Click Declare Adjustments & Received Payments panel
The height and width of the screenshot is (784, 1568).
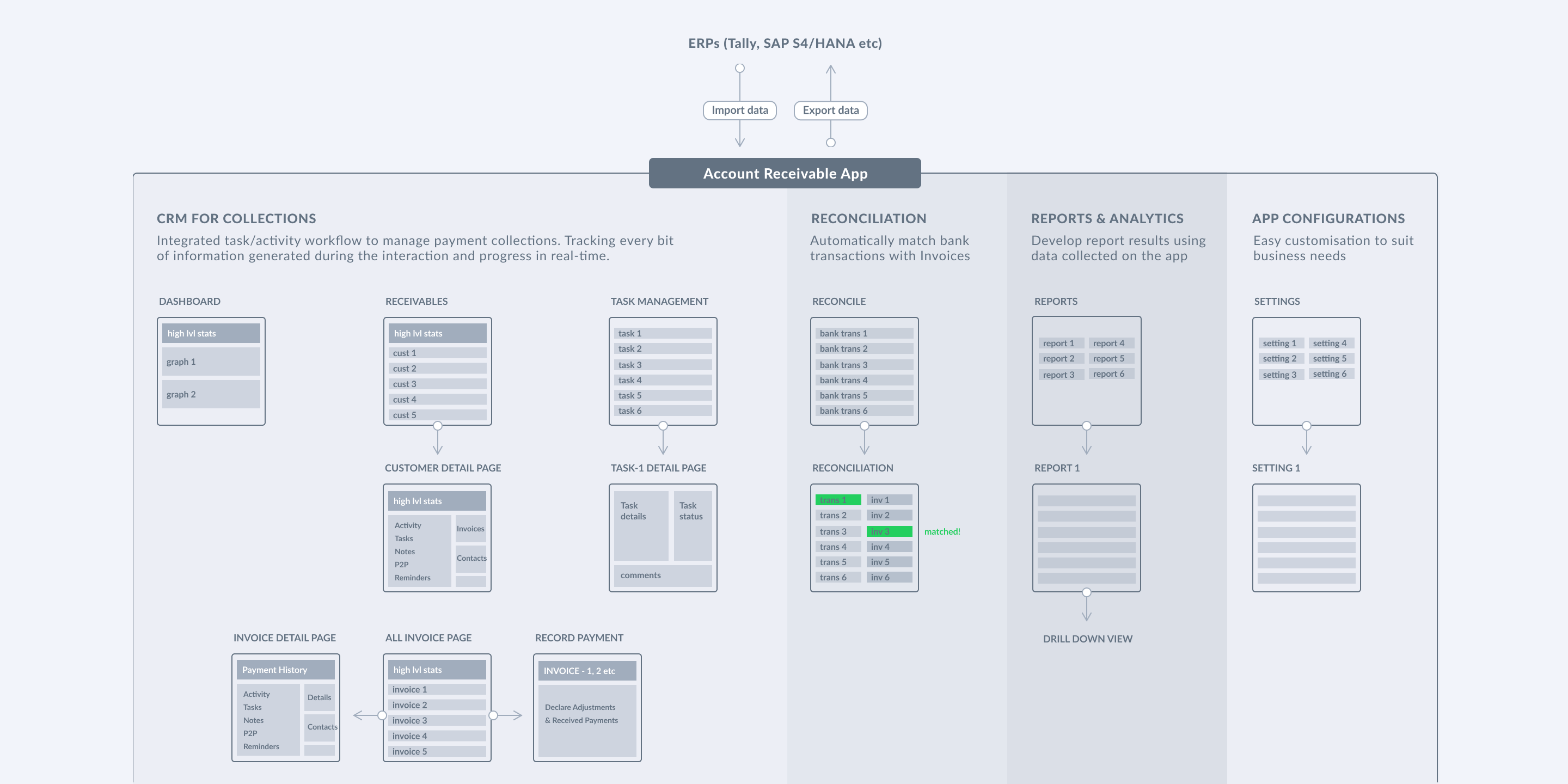tap(587, 721)
